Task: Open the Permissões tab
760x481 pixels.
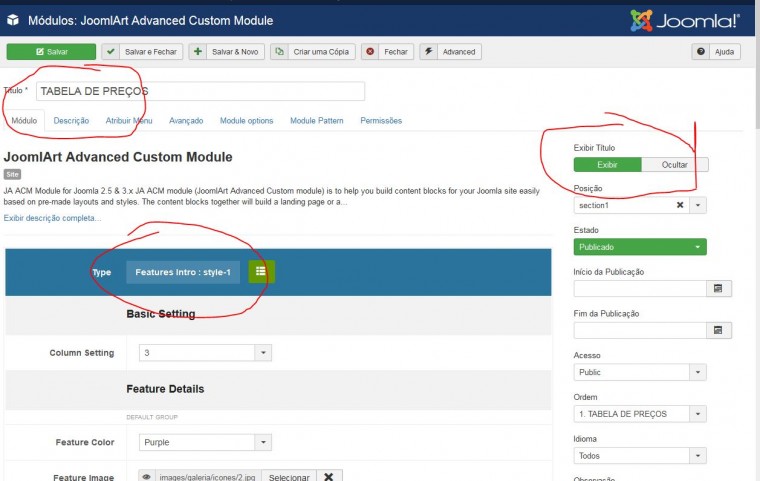Action: tap(381, 121)
